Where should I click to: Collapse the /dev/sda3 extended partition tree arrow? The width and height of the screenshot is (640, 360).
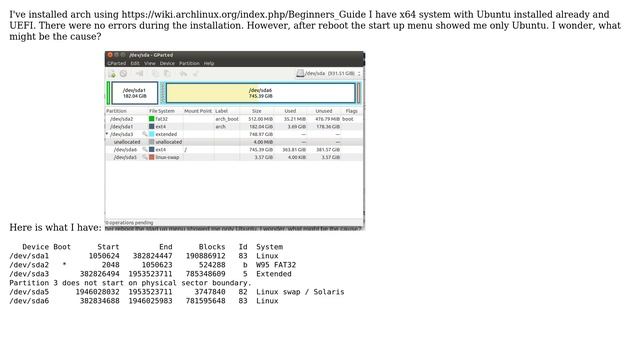pos(107,134)
